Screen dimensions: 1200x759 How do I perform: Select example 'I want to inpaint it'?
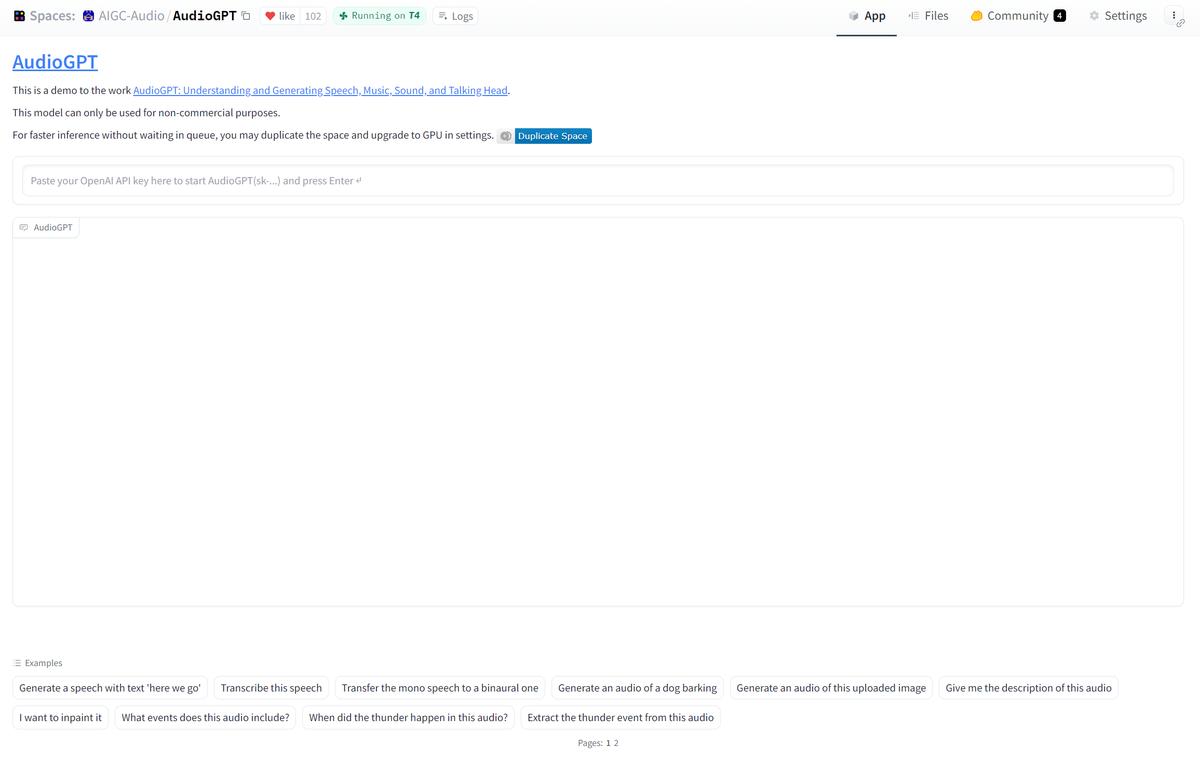point(60,717)
